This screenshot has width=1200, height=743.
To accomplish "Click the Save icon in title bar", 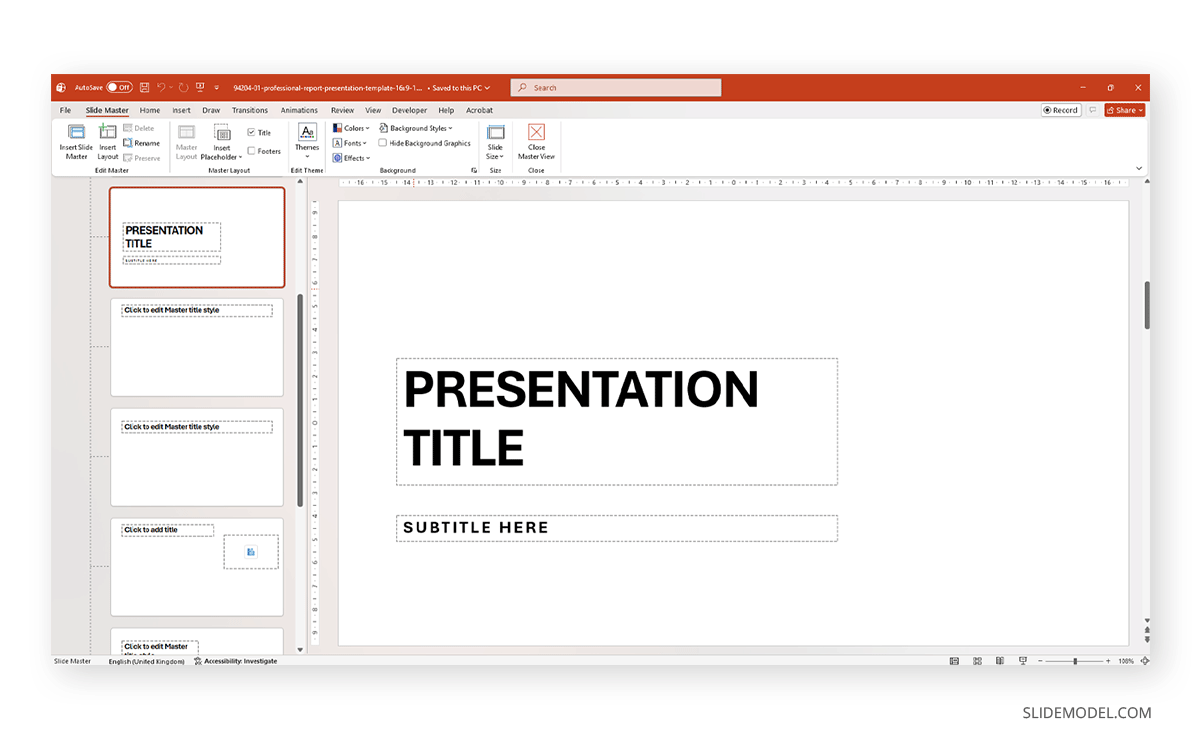I will tap(144, 87).
